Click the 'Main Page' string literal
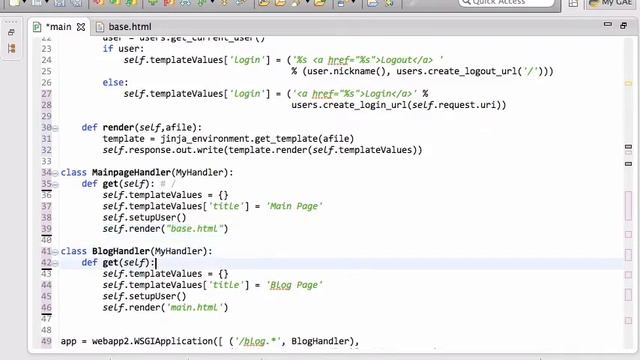Screen dimensions: 640x360 click(x=294, y=206)
